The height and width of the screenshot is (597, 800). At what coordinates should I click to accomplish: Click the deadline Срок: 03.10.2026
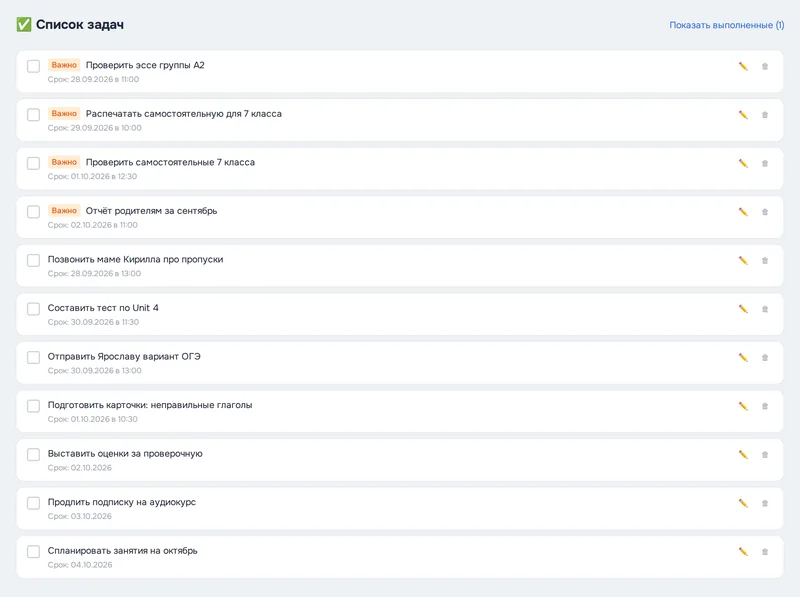pyautogui.click(x=80, y=516)
